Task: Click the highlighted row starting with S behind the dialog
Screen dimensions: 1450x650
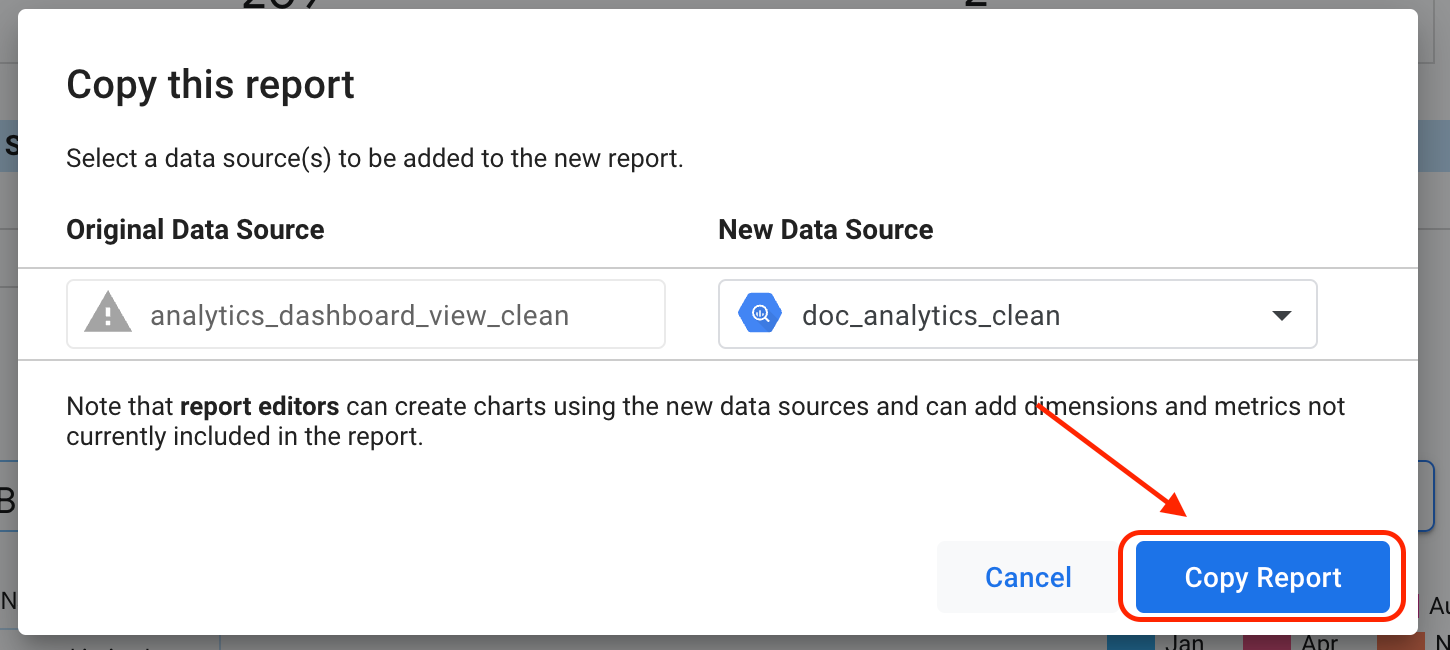Action: (x=9, y=145)
